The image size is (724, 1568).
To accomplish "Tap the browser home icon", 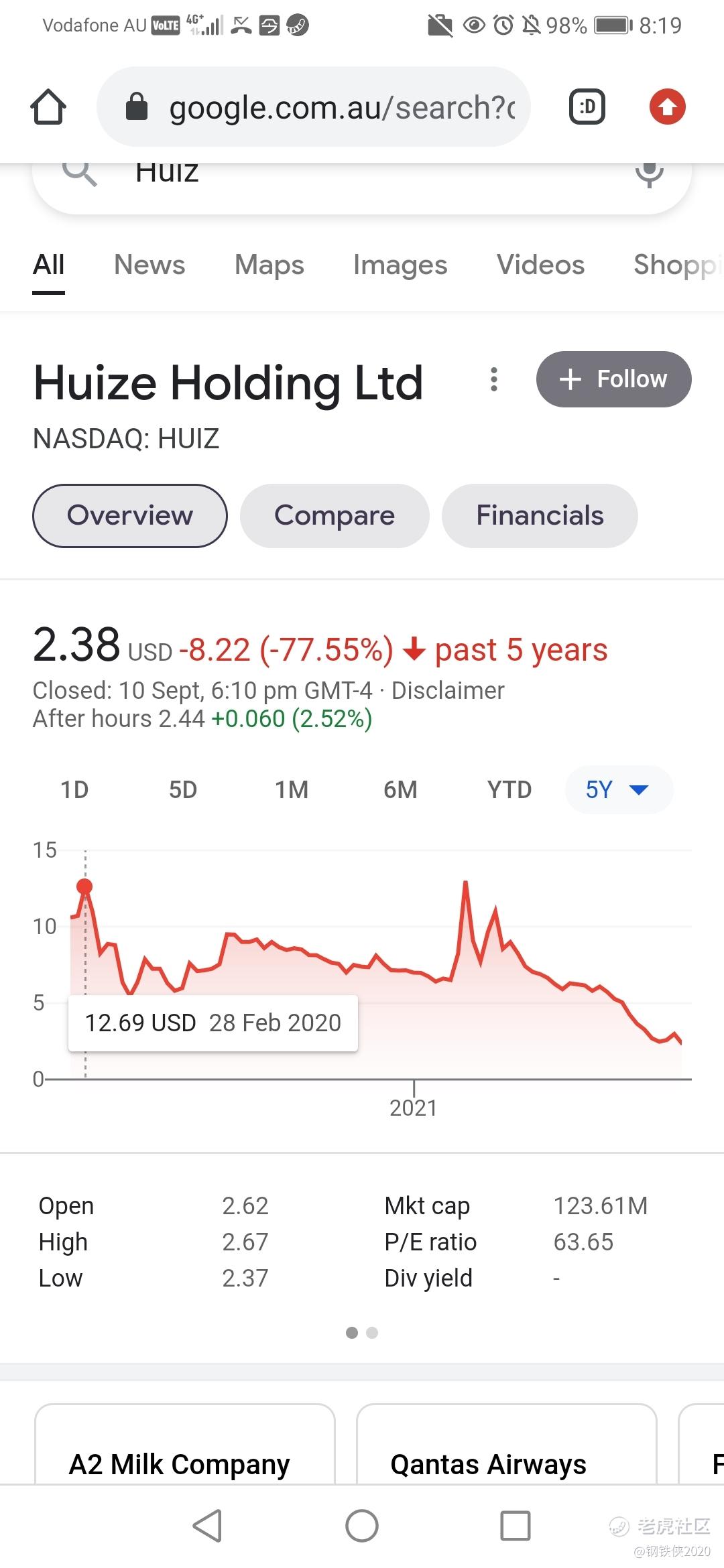I will [x=48, y=107].
